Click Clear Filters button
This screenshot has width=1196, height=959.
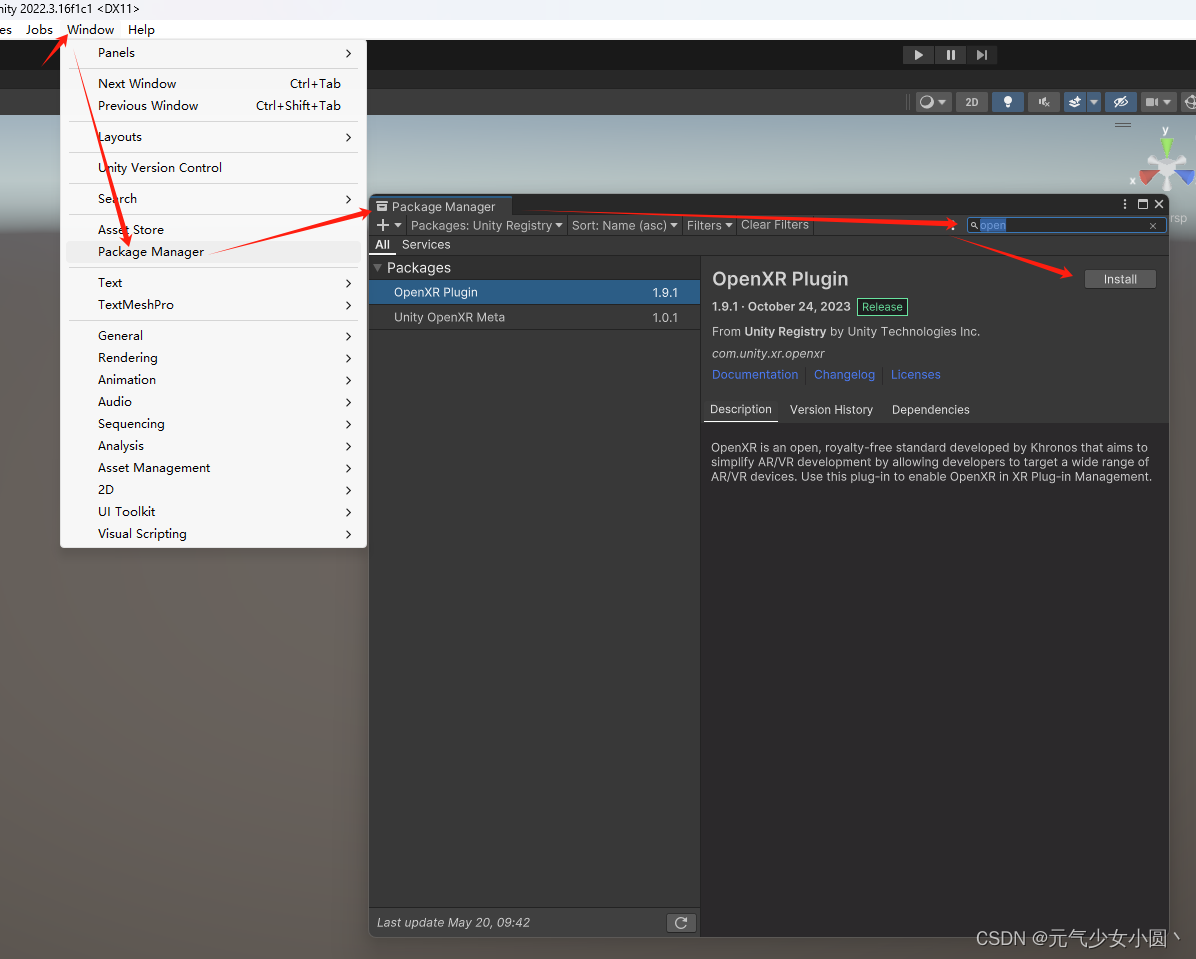click(774, 225)
